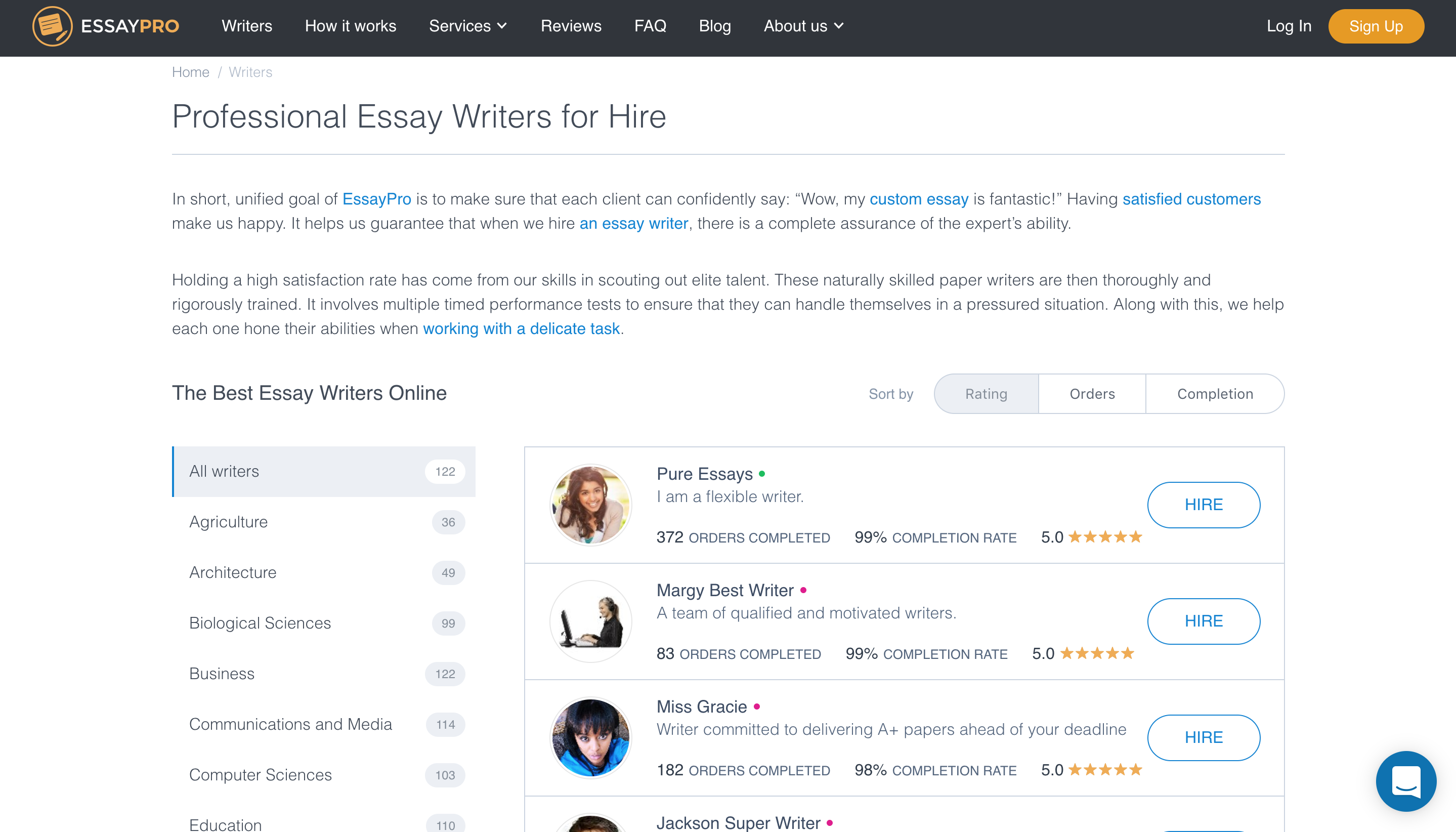Click the five-star rating for Margy Best Writer
This screenshot has width=1456, height=832.
(1097, 653)
